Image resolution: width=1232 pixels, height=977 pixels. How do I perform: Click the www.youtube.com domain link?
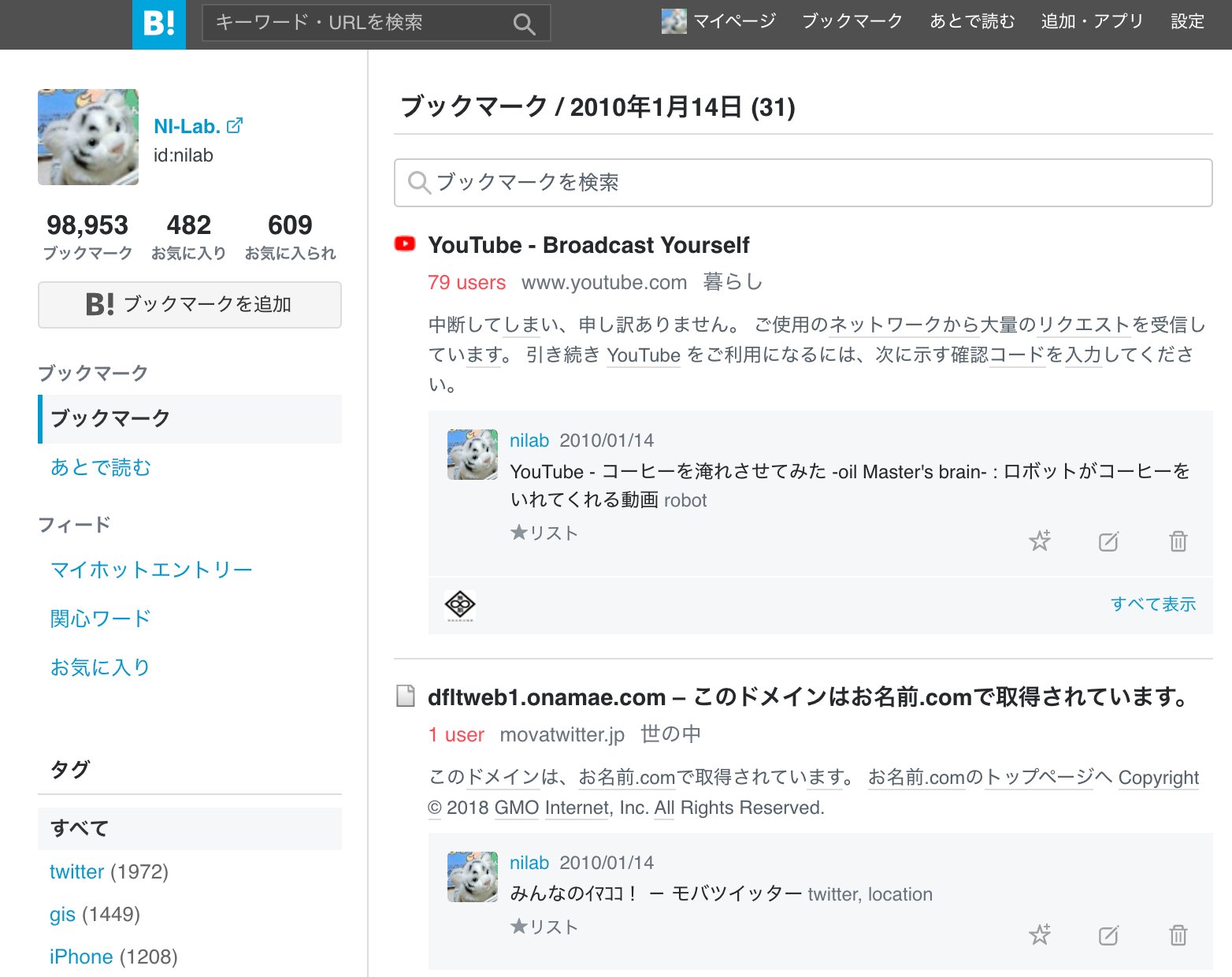(x=604, y=282)
